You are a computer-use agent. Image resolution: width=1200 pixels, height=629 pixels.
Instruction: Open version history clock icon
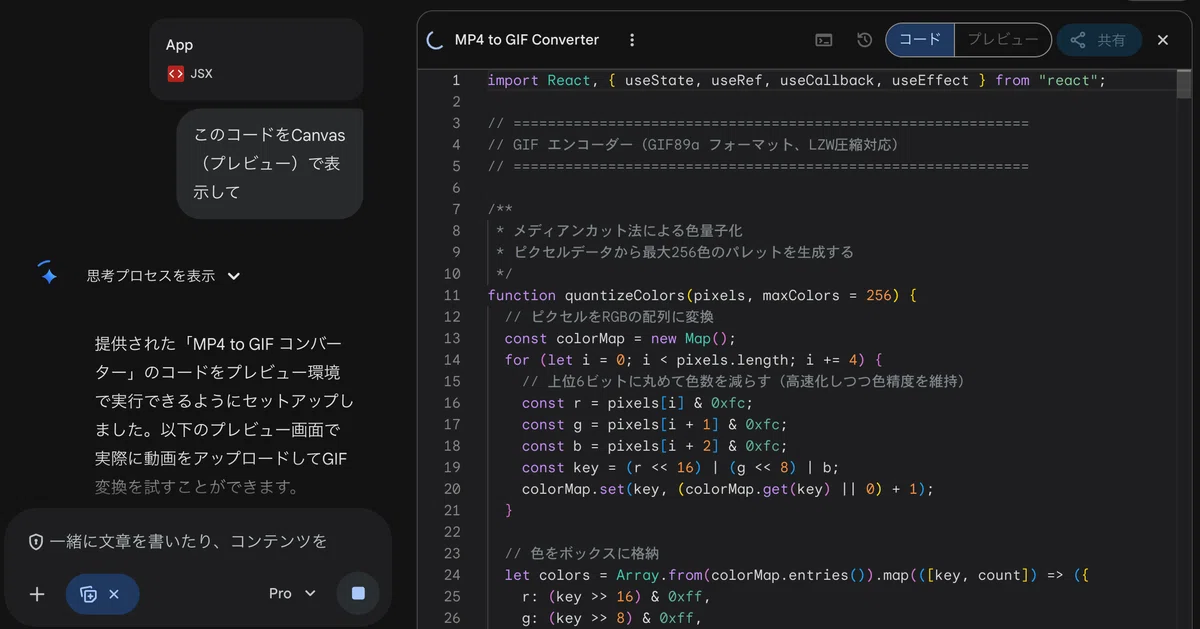865,40
